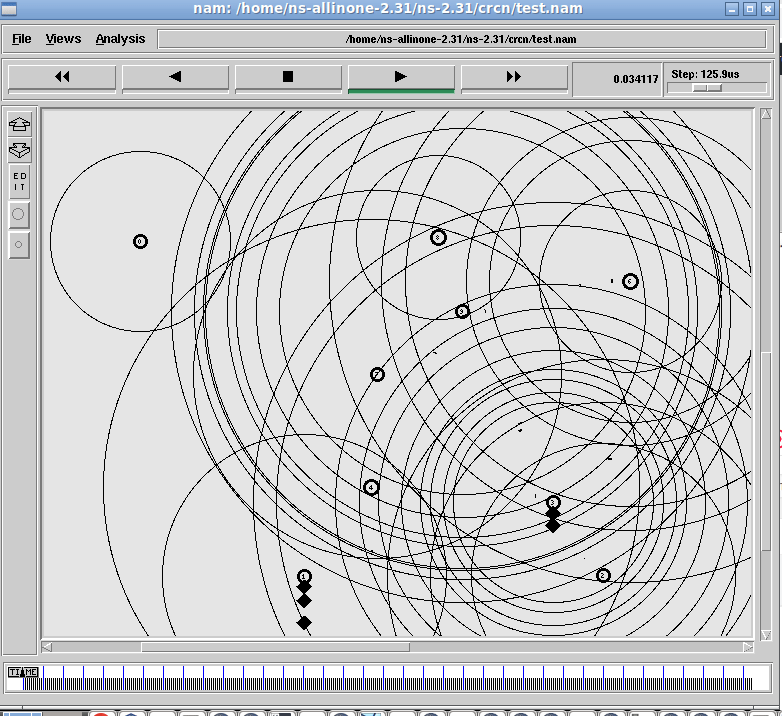Select the small circle node-size tool
782x716 pixels.
coord(19,244)
